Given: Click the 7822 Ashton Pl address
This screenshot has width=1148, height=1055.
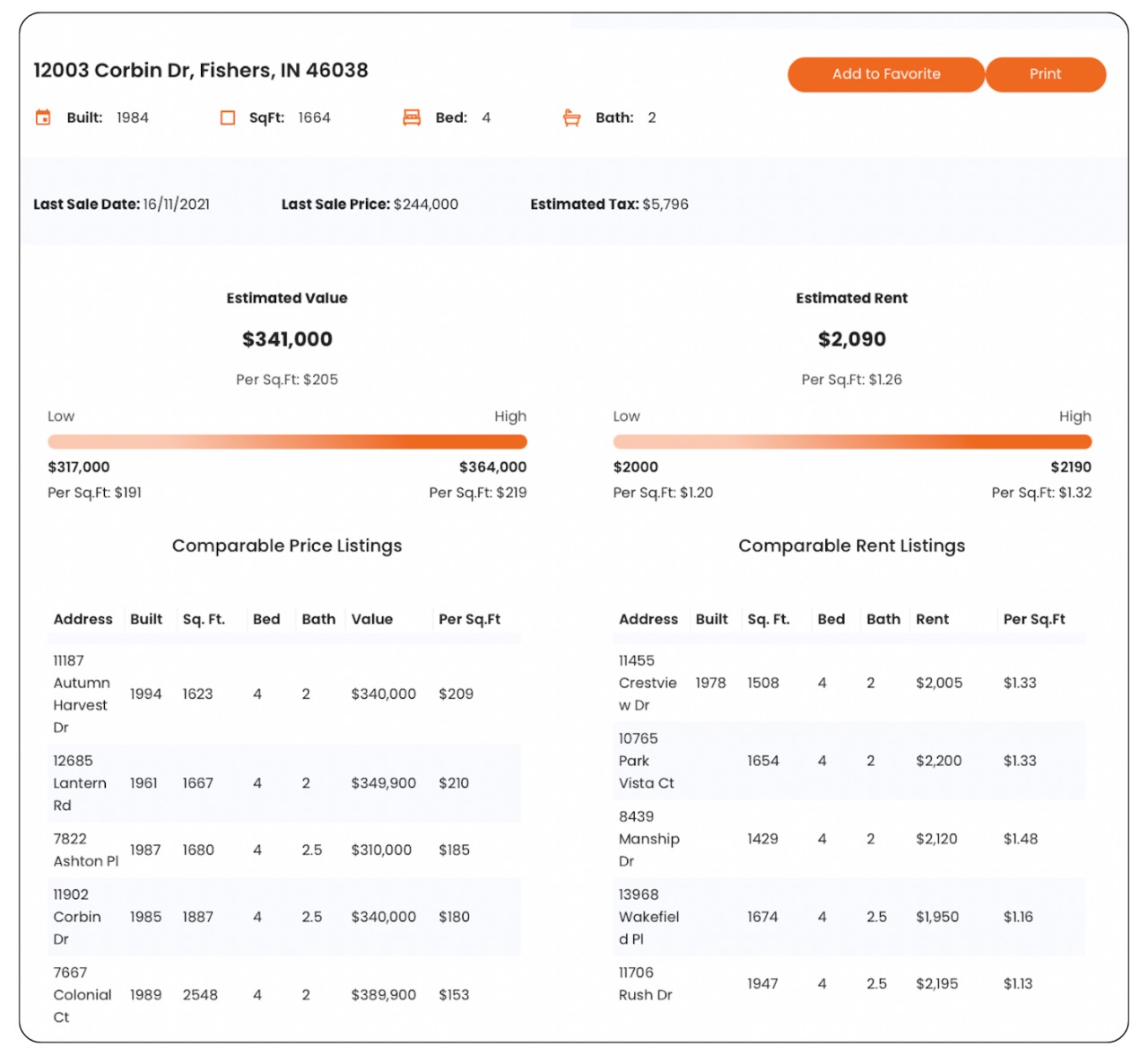Looking at the screenshot, I should point(86,850).
